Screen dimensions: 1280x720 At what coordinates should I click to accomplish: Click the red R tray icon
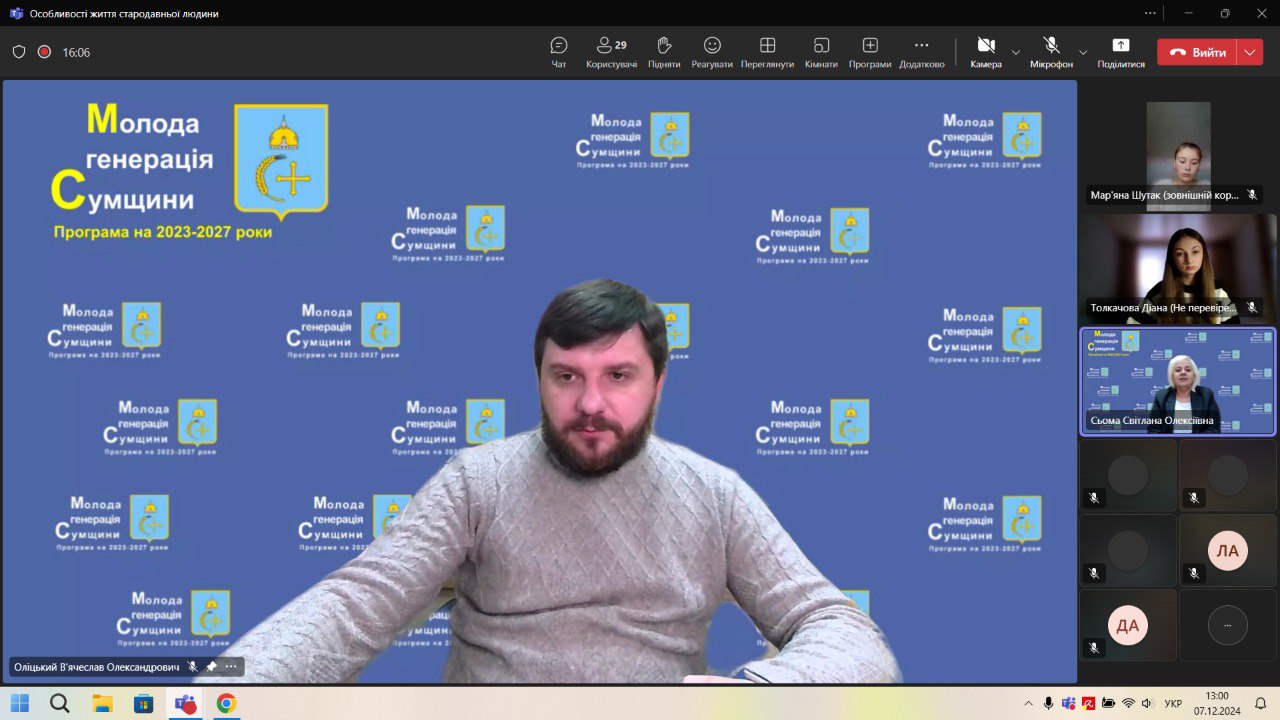pyautogui.click(x=1089, y=703)
